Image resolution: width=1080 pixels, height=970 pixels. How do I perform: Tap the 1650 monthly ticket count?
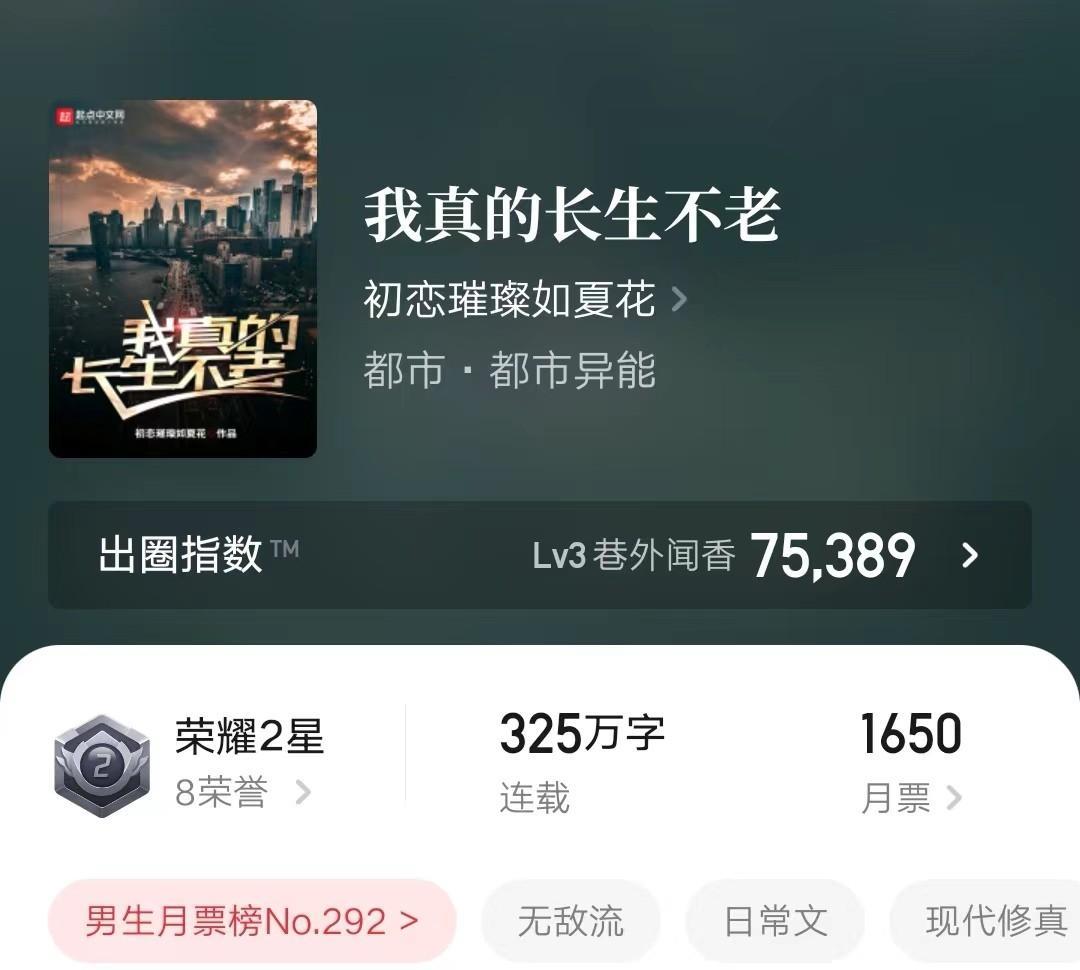point(911,733)
